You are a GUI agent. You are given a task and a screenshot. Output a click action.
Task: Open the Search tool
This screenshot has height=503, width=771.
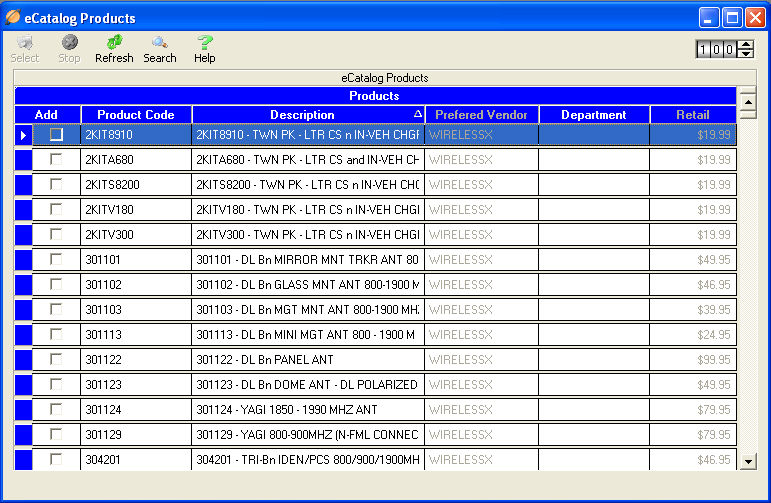159,49
